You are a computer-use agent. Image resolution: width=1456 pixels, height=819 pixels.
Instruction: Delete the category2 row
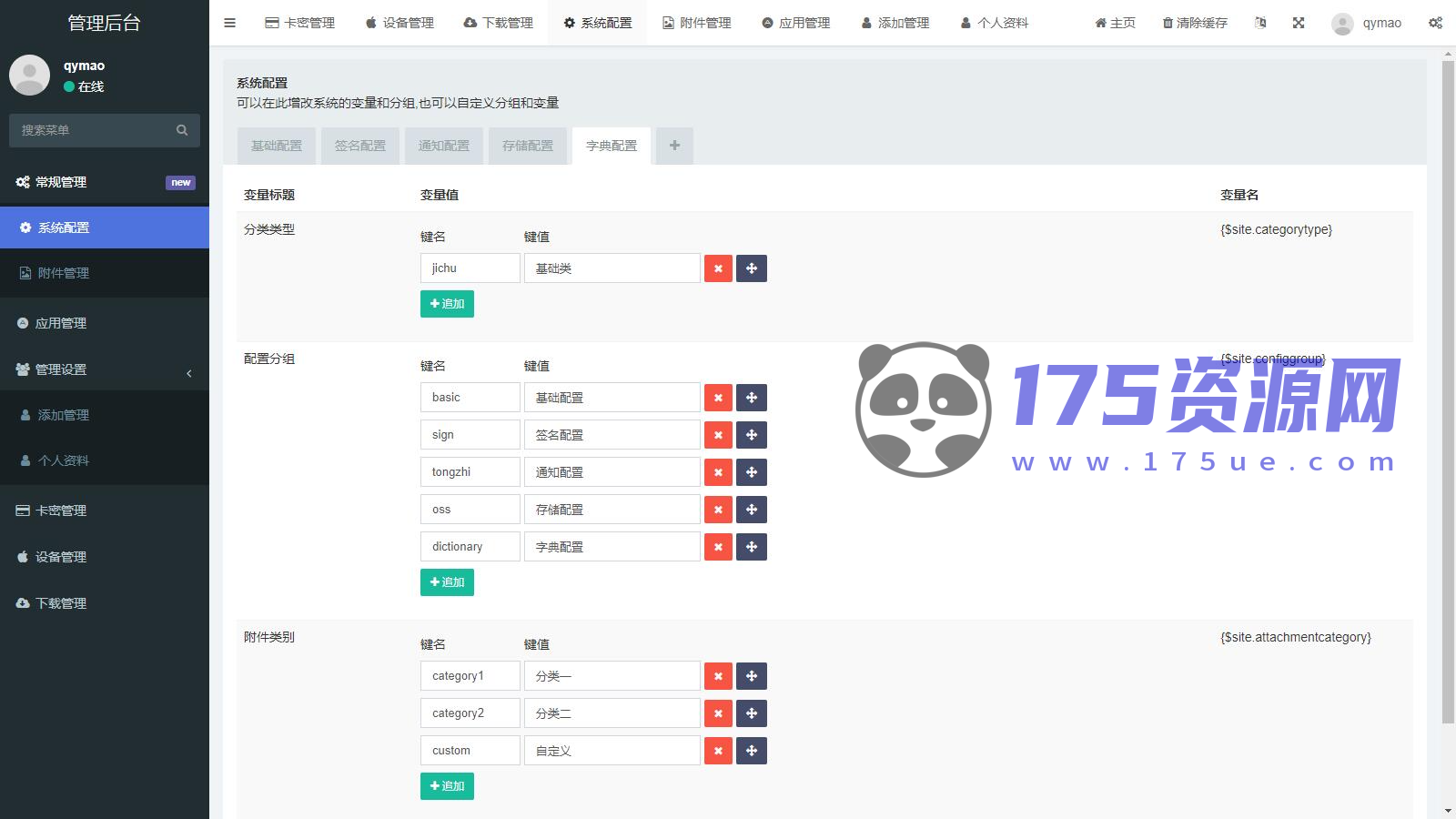click(x=718, y=713)
